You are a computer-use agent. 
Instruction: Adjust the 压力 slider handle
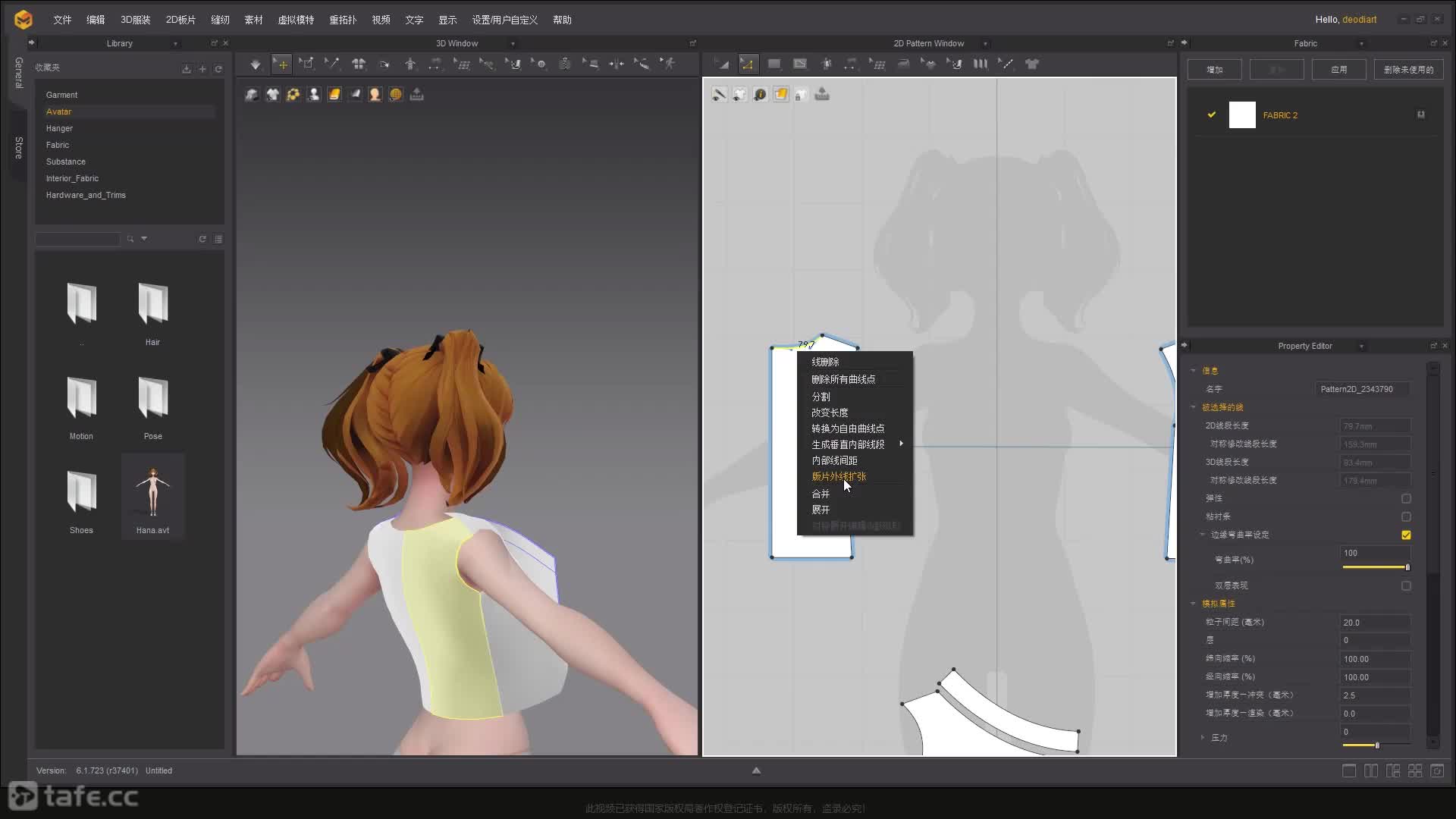tap(1377, 745)
